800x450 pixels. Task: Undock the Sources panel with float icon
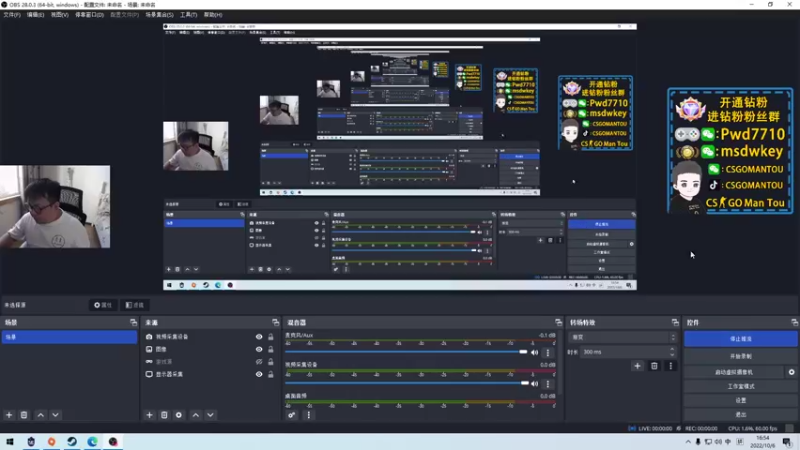click(x=276, y=322)
